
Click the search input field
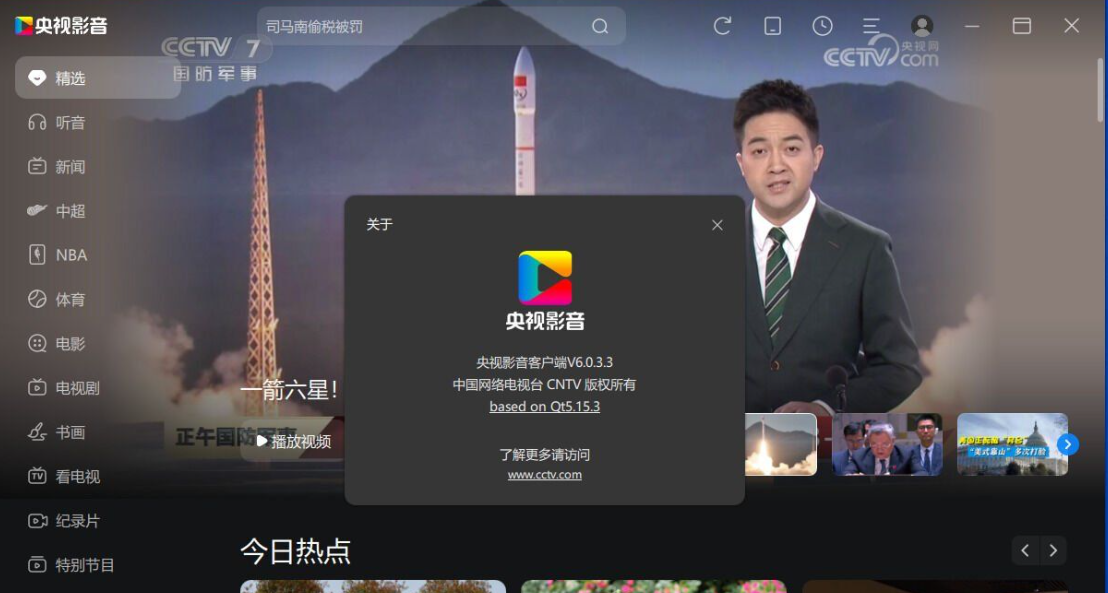coord(420,27)
